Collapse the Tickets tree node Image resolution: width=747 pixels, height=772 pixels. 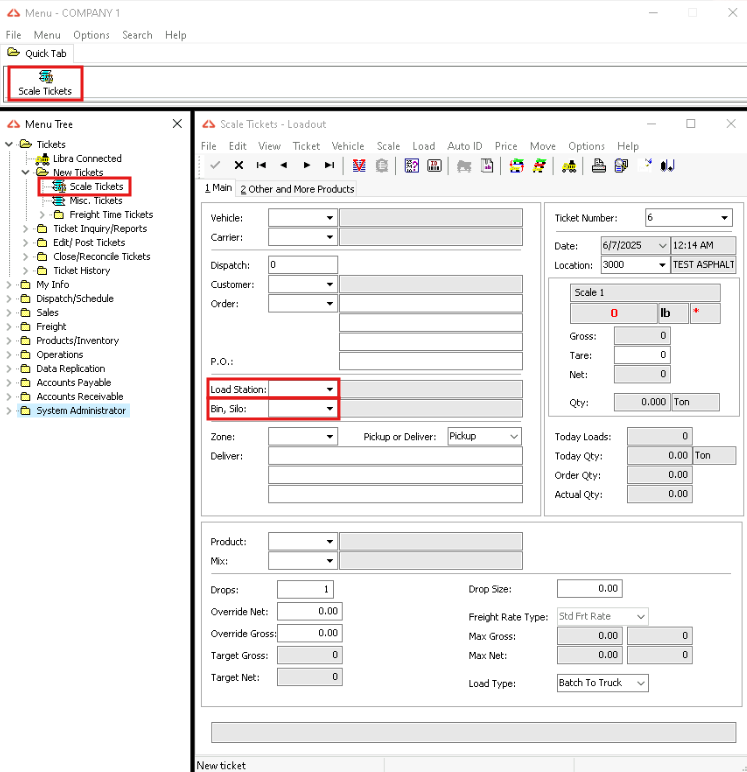click(9, 144)
